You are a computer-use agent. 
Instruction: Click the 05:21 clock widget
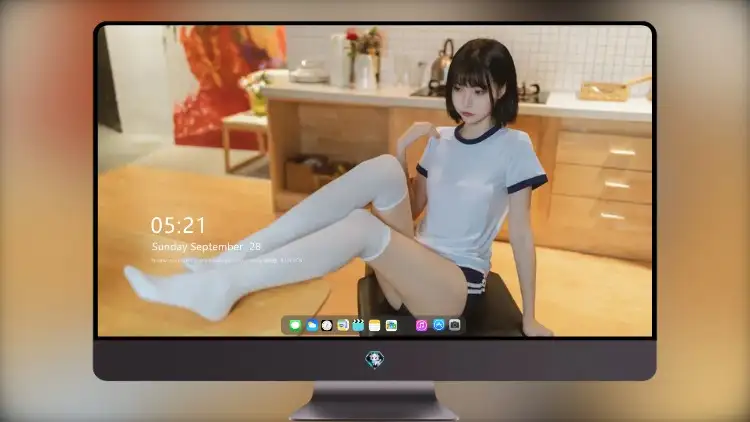click(x=178, y=225)
